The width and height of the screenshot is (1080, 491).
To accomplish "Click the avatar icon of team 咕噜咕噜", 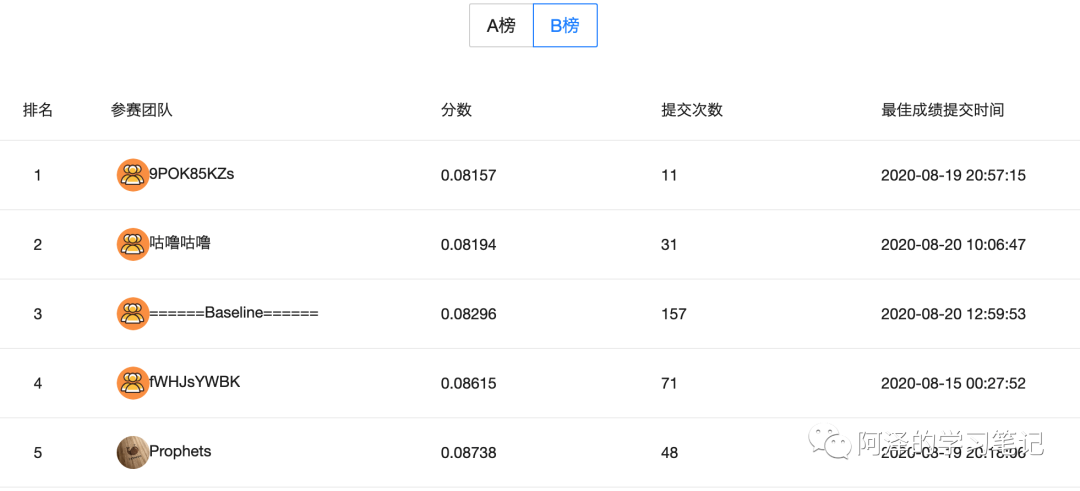I will [x=132, y=244].
